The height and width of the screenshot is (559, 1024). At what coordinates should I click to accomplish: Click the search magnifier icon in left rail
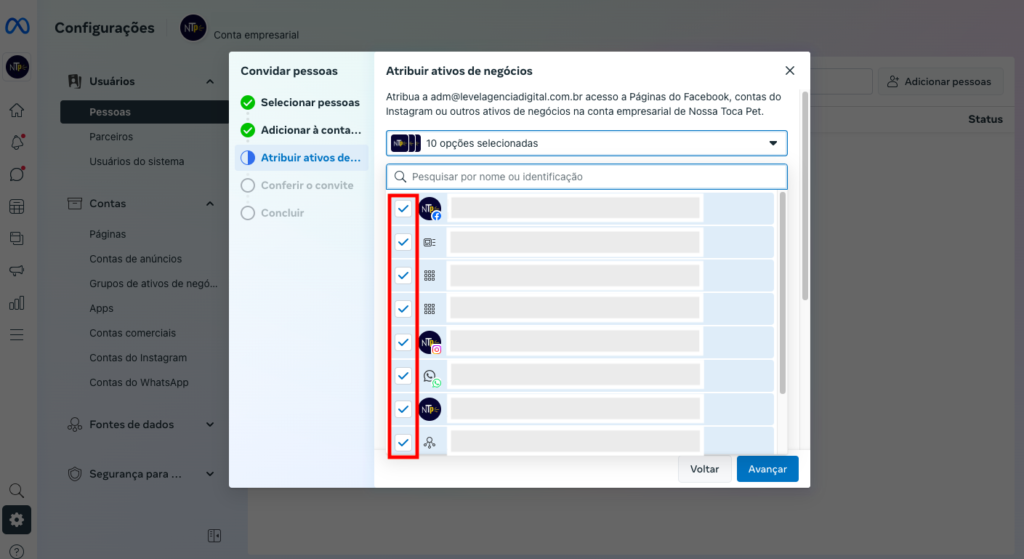click(x=17, y=490)
